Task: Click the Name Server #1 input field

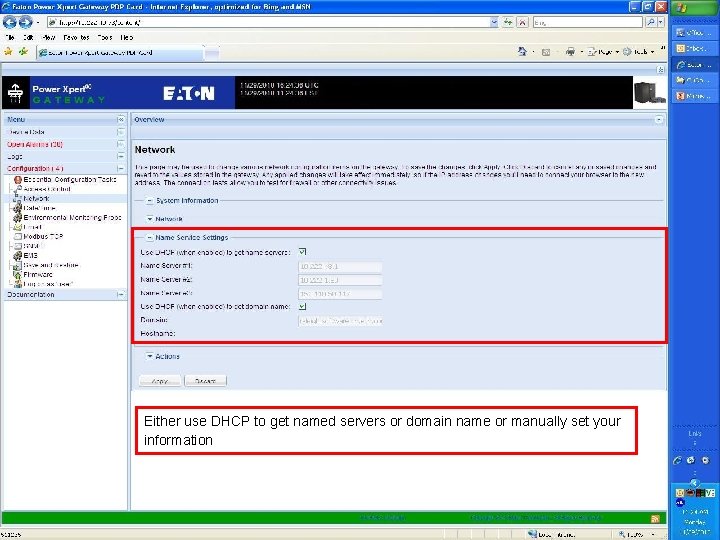Action: (340, 266)
